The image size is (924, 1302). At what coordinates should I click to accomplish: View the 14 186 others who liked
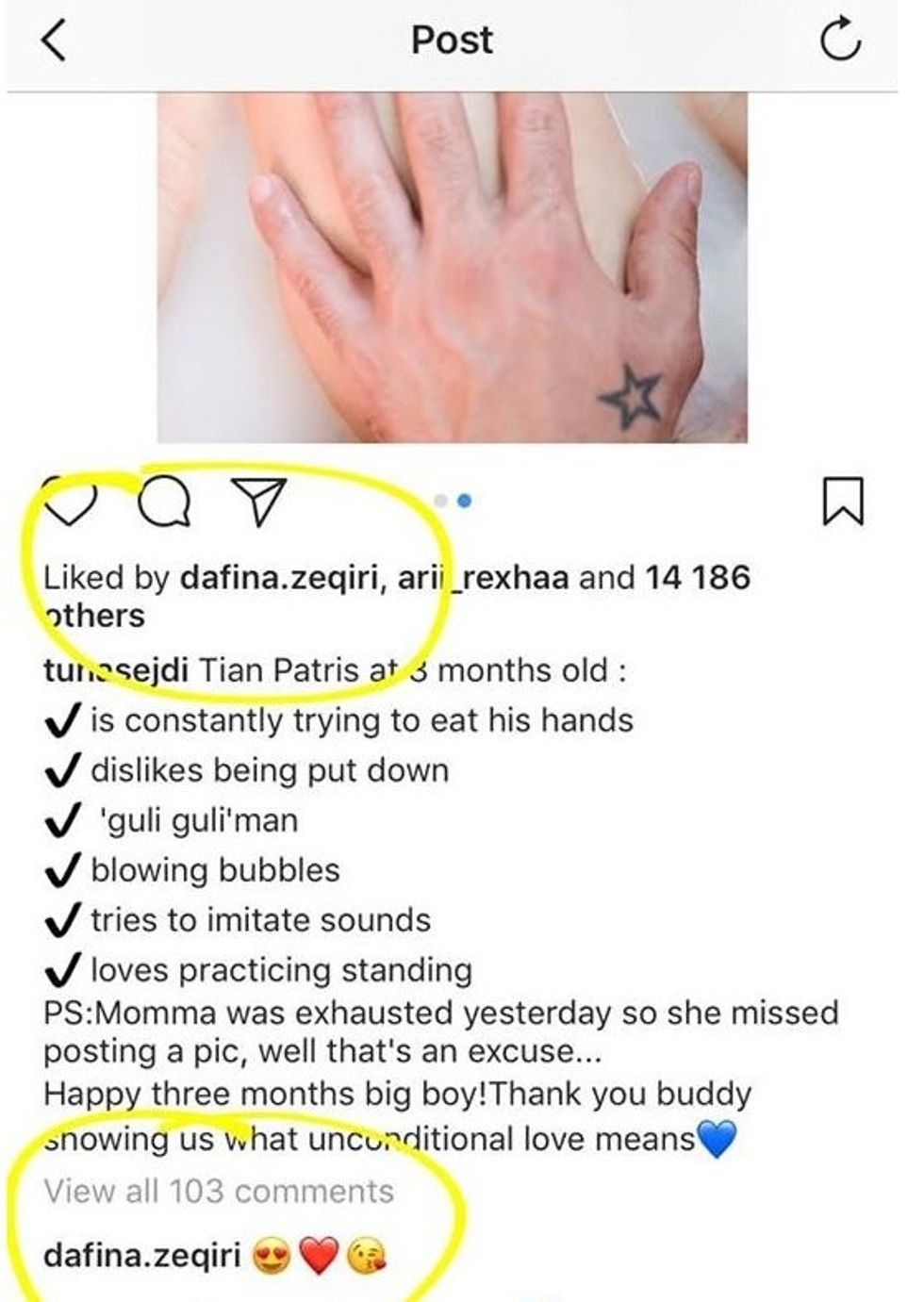[x=396, y=596]
